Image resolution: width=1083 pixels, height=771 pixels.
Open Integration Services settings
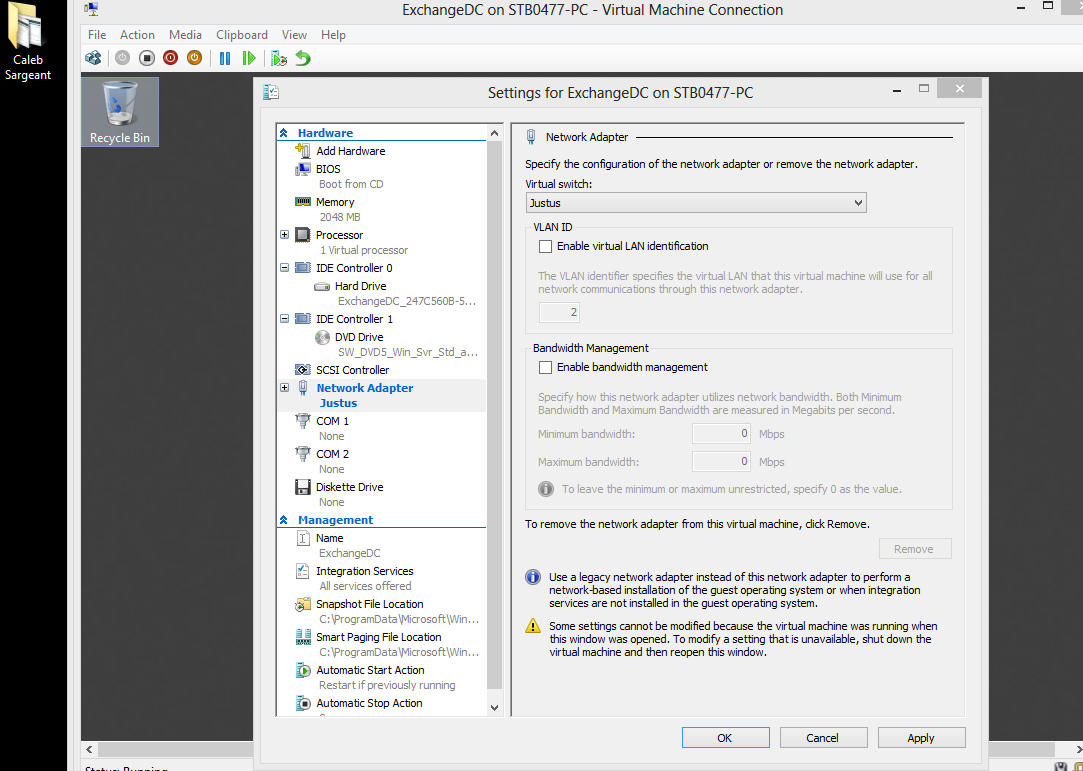365,571
